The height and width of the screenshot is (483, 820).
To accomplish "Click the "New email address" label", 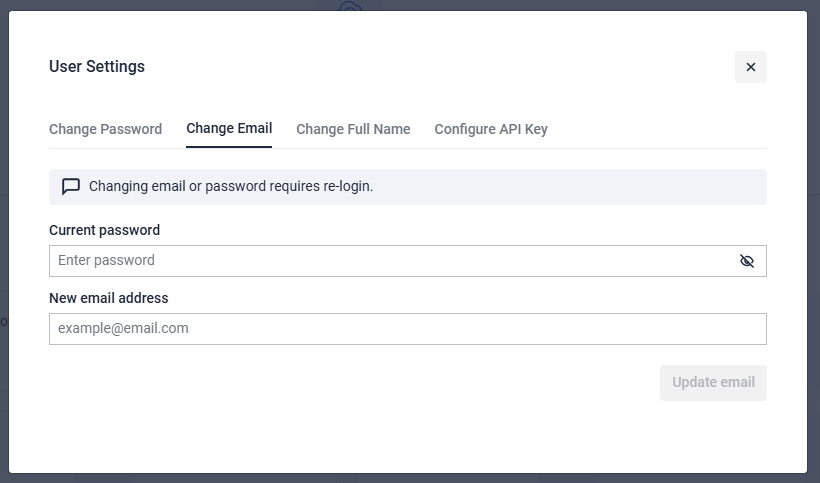I will tap(108, 298).
